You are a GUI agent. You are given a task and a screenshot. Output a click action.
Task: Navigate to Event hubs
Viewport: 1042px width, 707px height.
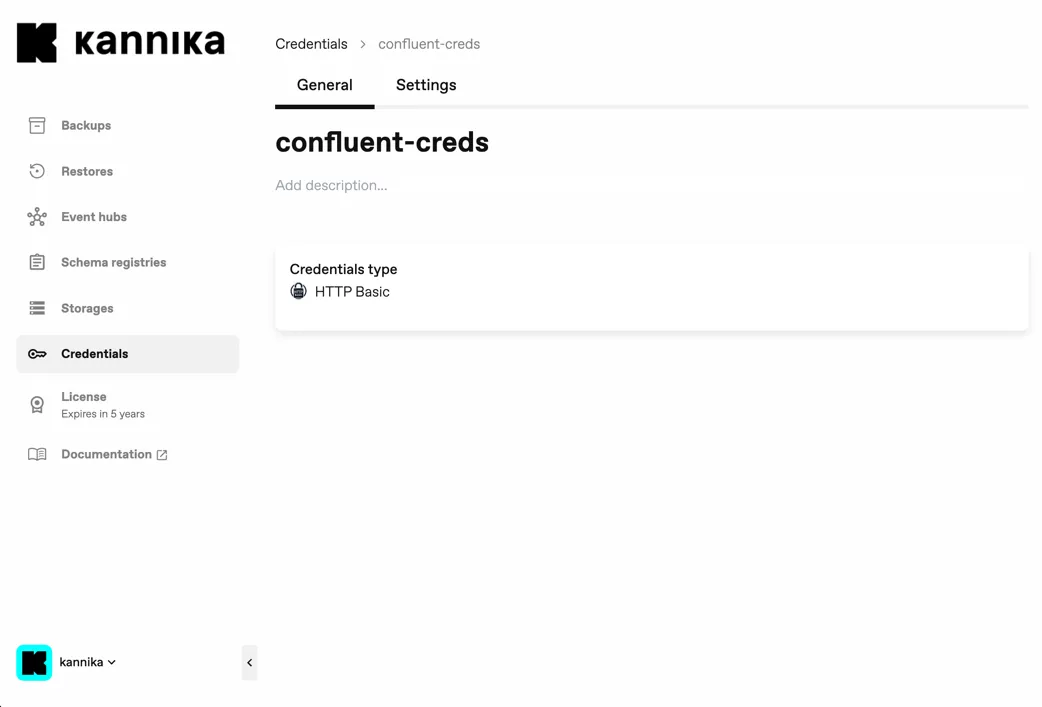pos(94,217)
